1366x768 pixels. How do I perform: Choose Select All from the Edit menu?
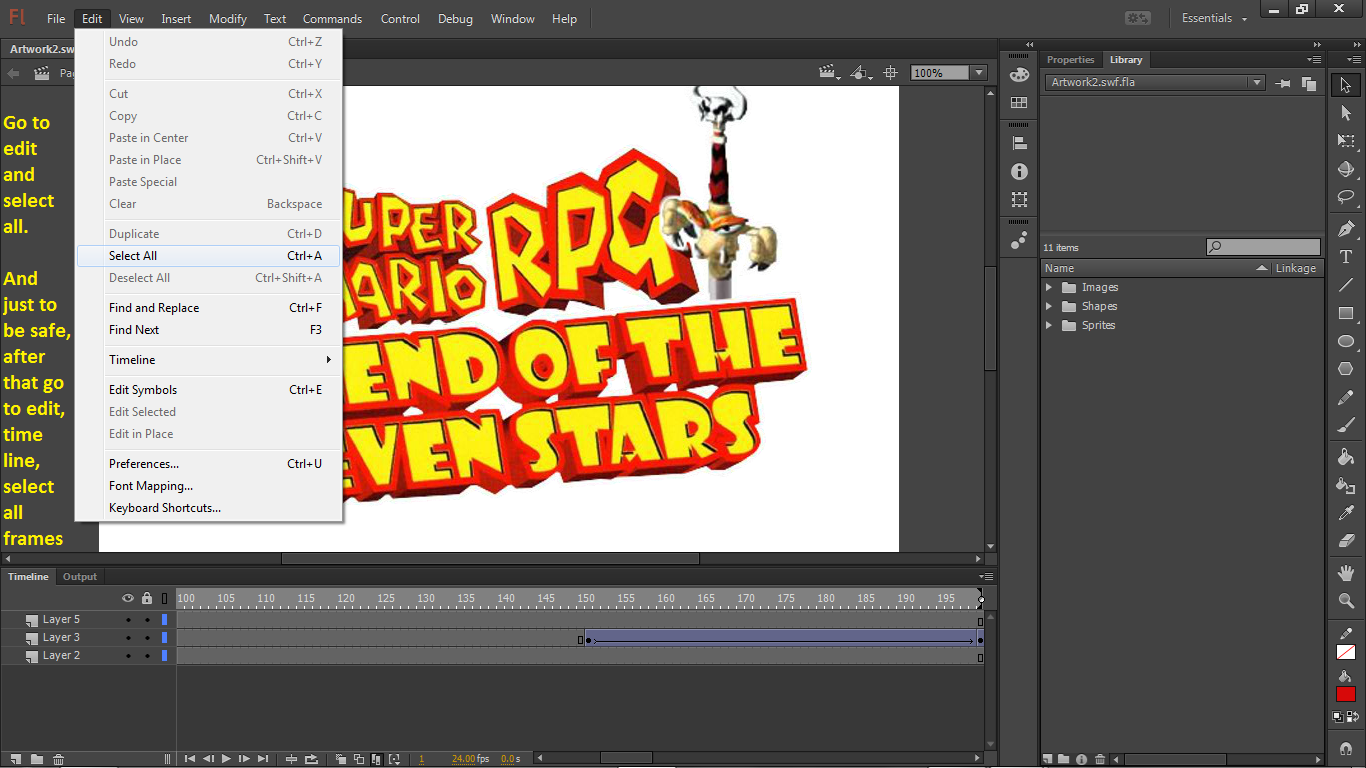(x=209, y=256)
